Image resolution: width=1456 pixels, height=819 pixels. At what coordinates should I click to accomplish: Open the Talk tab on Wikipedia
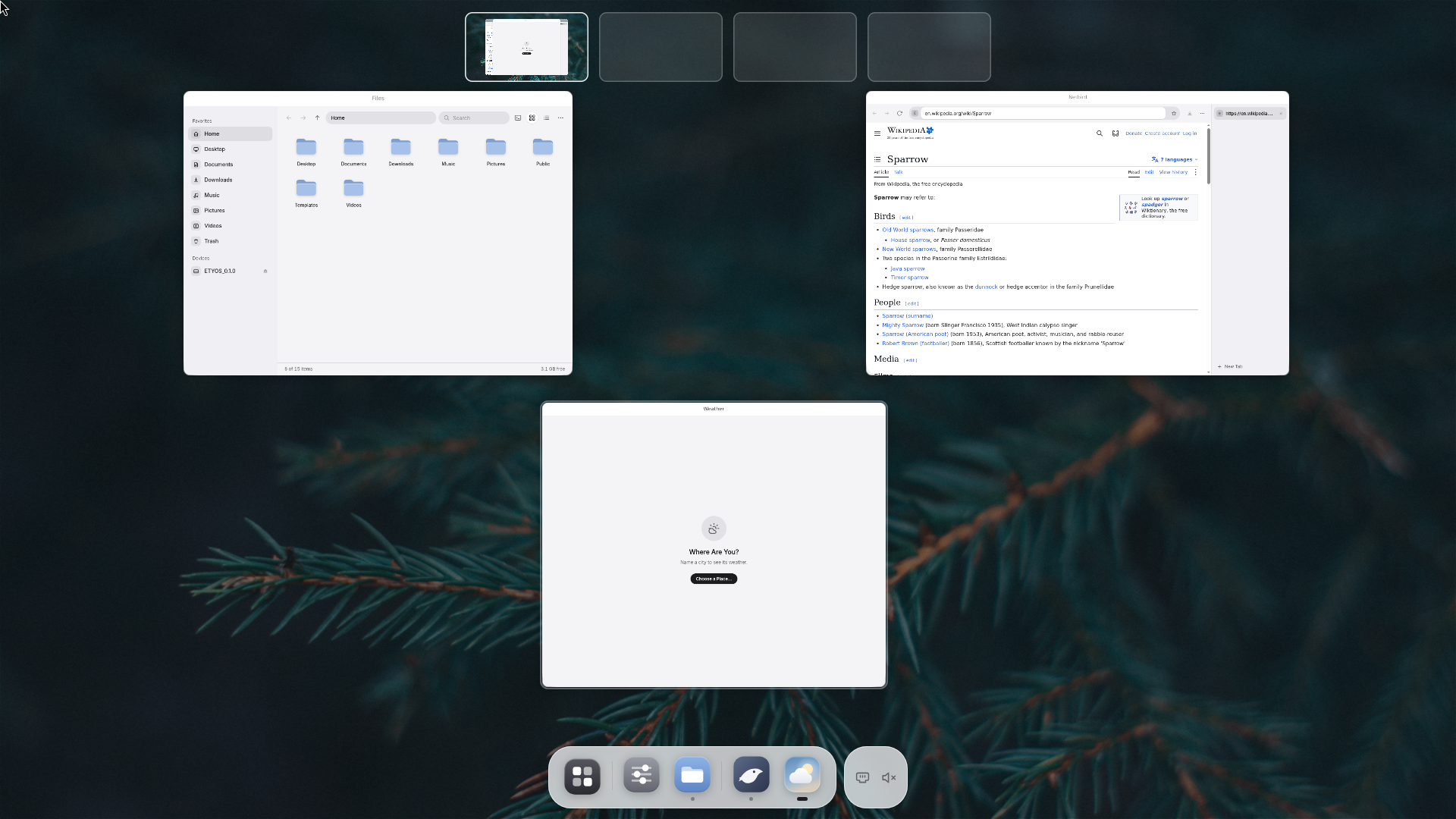(899, 172)
